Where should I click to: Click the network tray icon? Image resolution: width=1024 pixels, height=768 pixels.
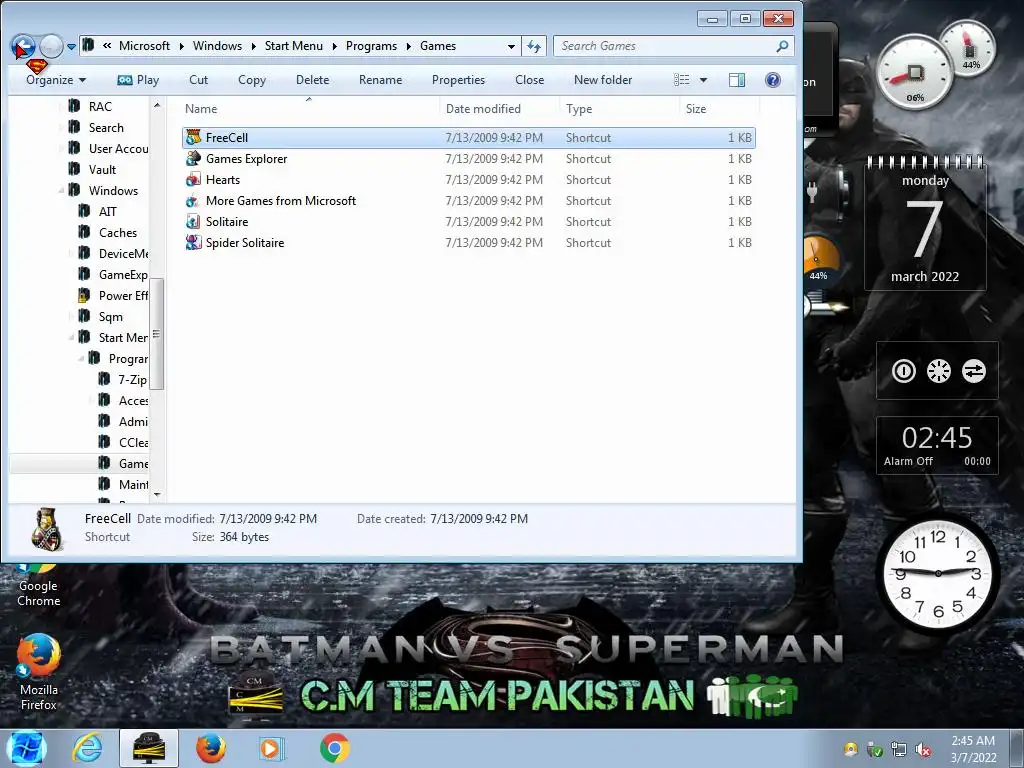click(899, 750)
